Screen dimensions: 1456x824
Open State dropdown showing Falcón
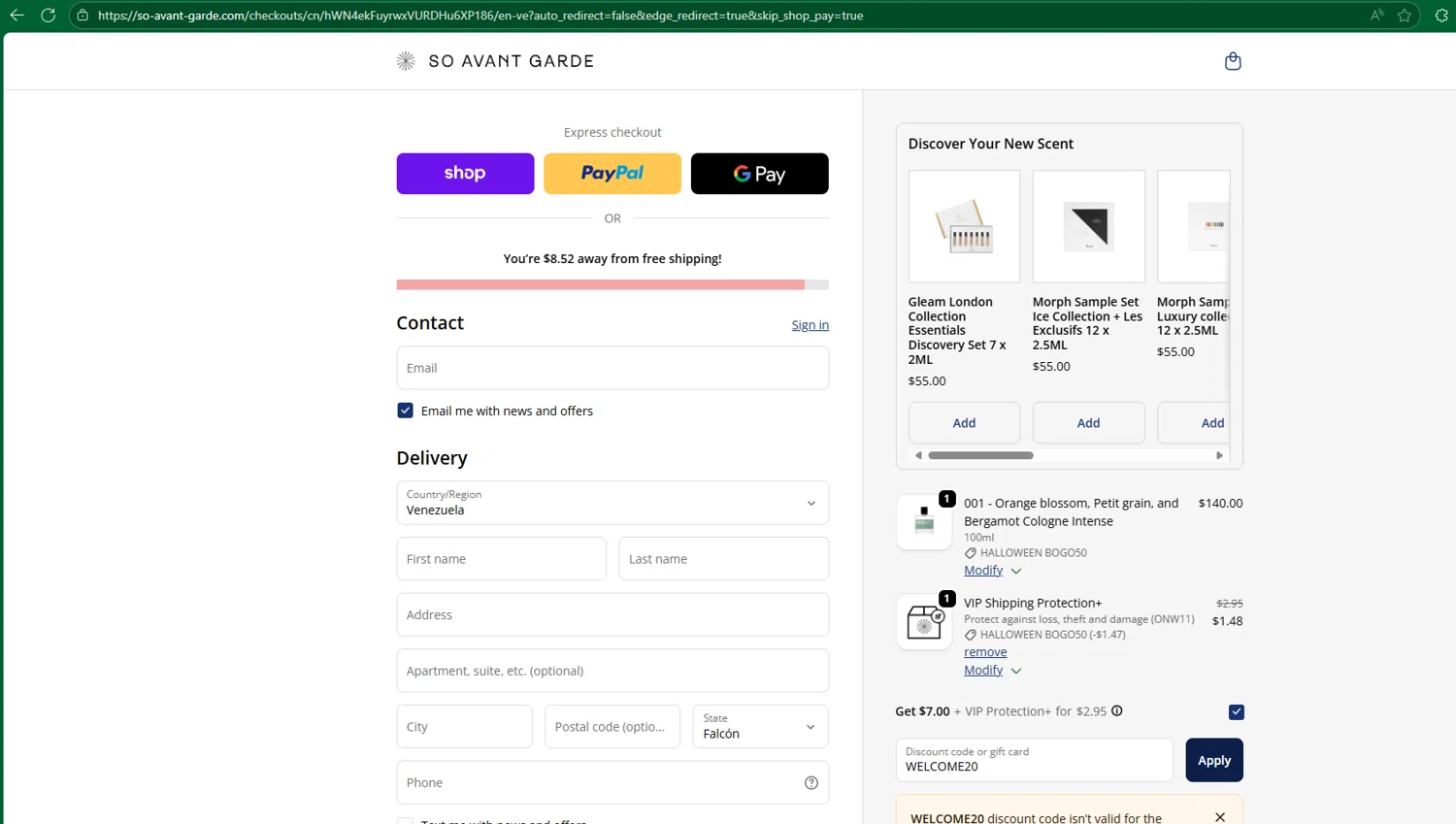(760, 726)
